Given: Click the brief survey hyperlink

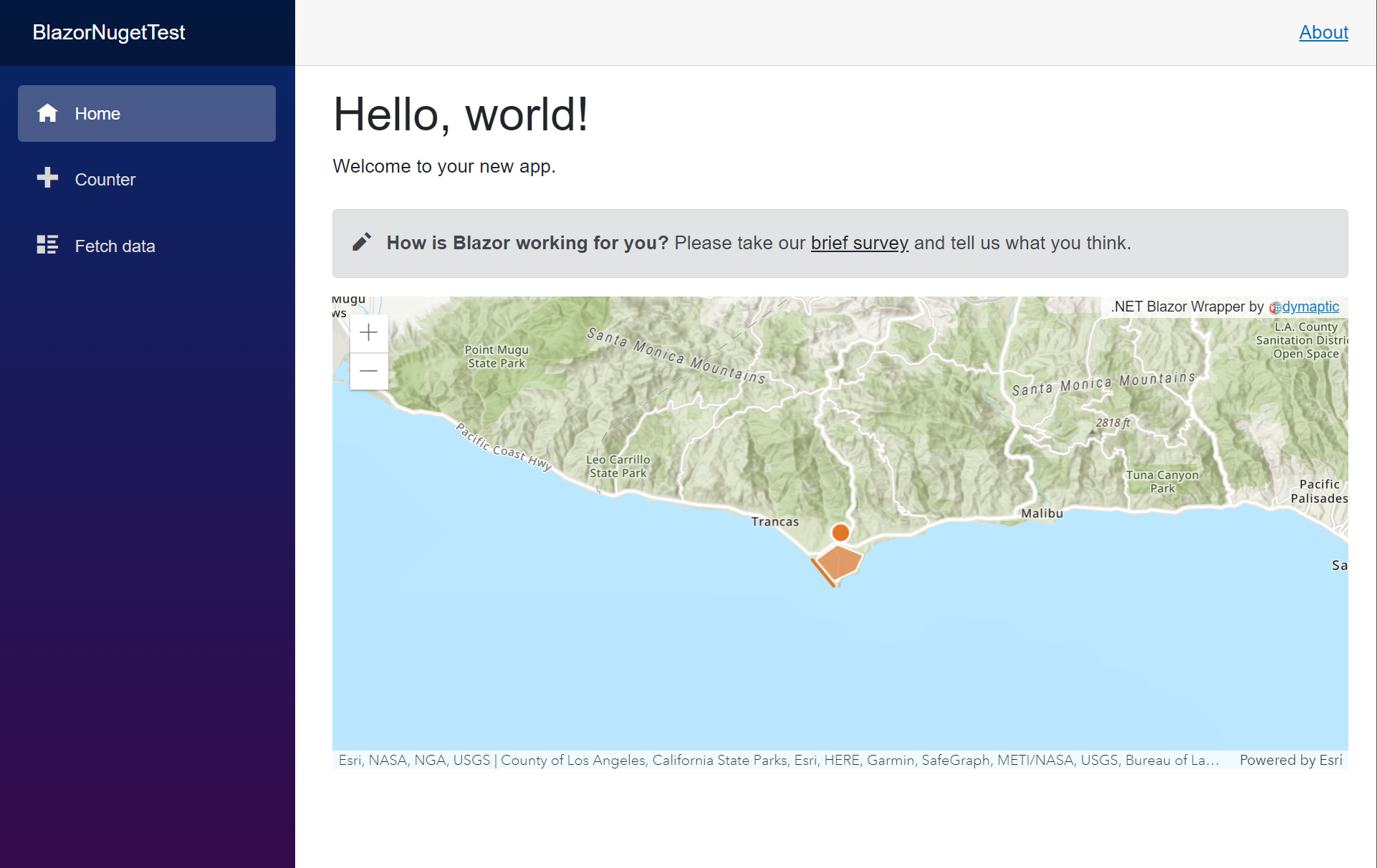Looking at the screenshot, I should pyautogui.click(x=859, y=242).
